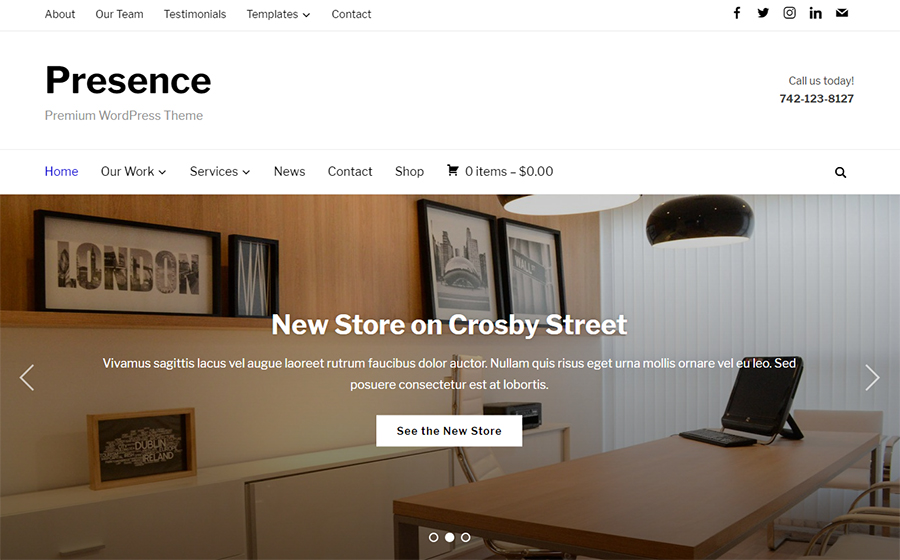
Task: Click See the New Store button
Action: click(449, 431)
